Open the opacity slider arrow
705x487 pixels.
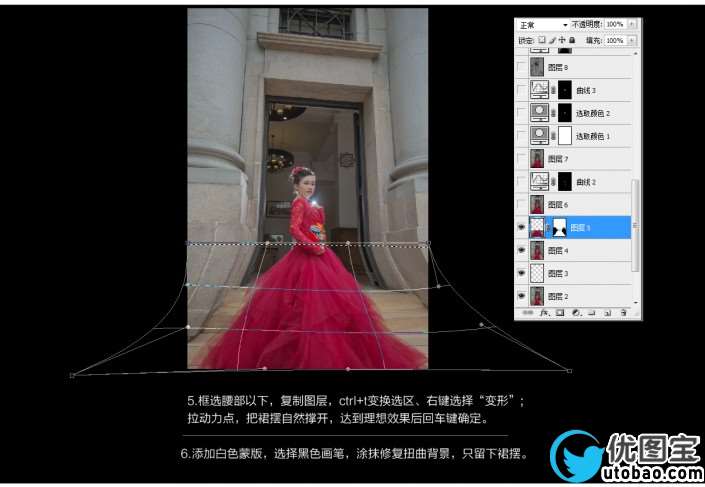pos(632,24)
